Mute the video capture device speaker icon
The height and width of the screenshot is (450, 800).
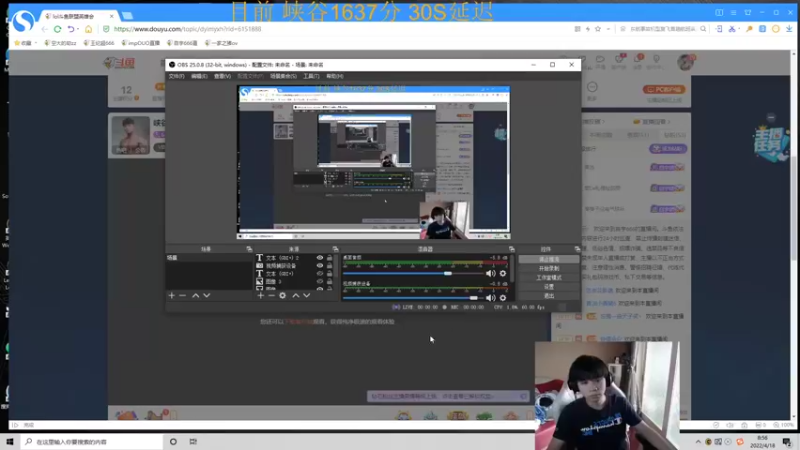point(491,297)
